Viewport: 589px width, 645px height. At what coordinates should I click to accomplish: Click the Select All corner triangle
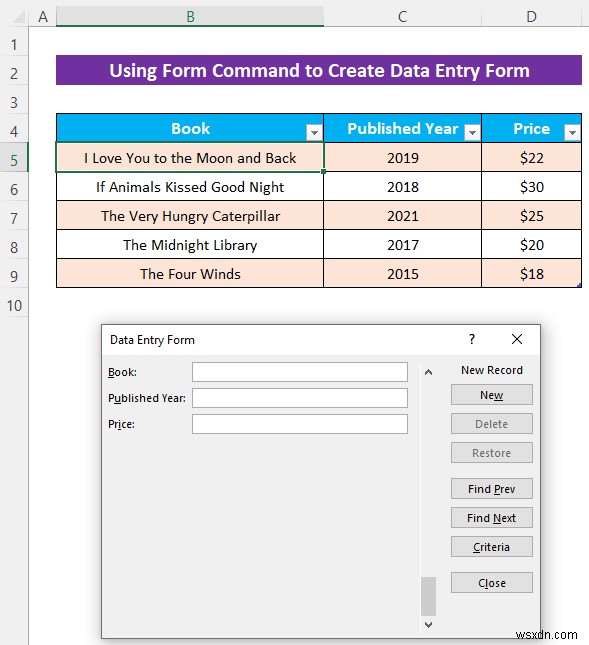[x=18, y=16]
